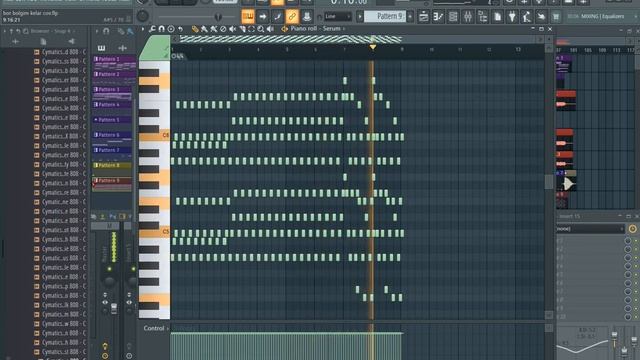Toggle effect slot 5 enable LED
Screen dimensions: 640x360
point(636,275)
